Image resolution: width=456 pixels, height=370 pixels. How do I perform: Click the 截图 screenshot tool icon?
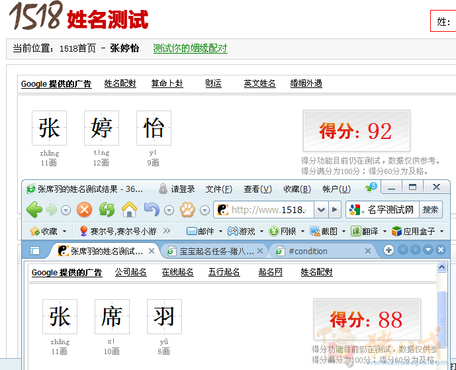315,231
